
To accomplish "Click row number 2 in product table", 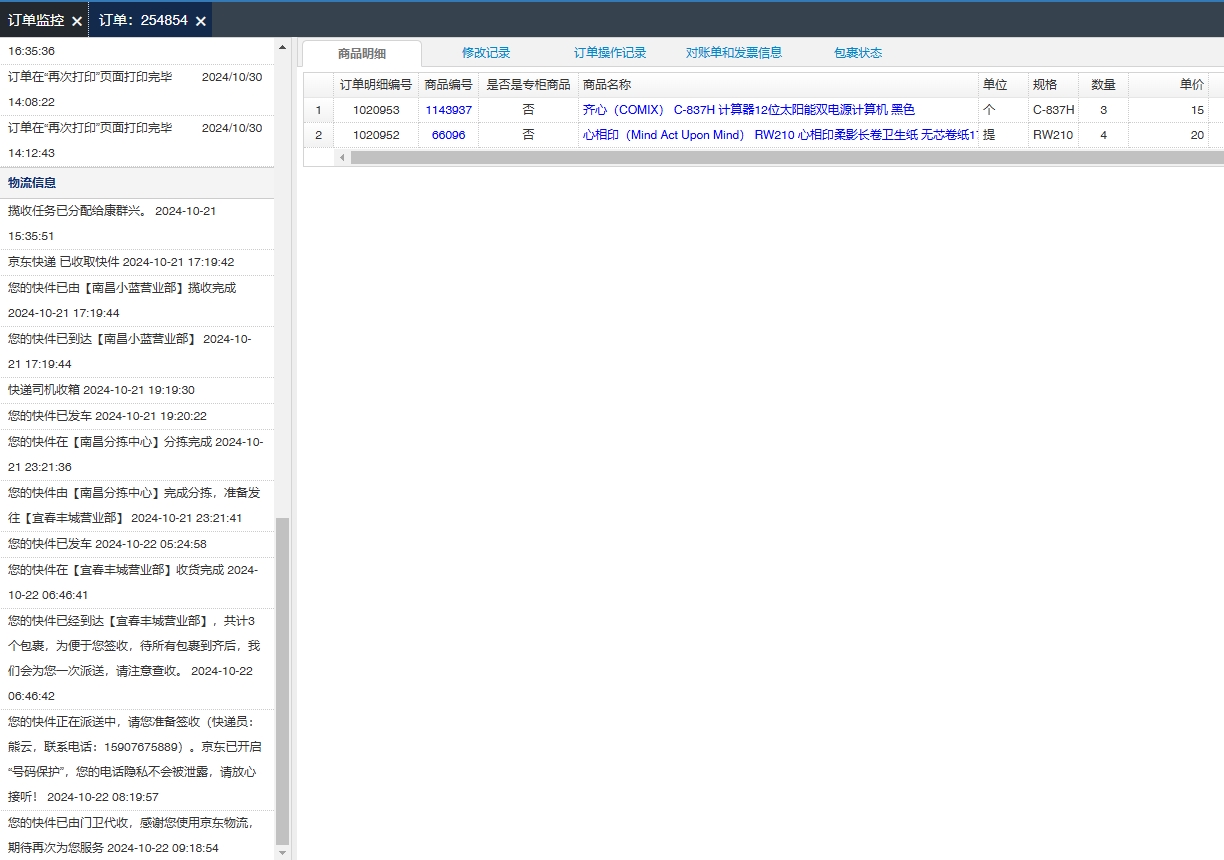I will [x=319, y=135].
